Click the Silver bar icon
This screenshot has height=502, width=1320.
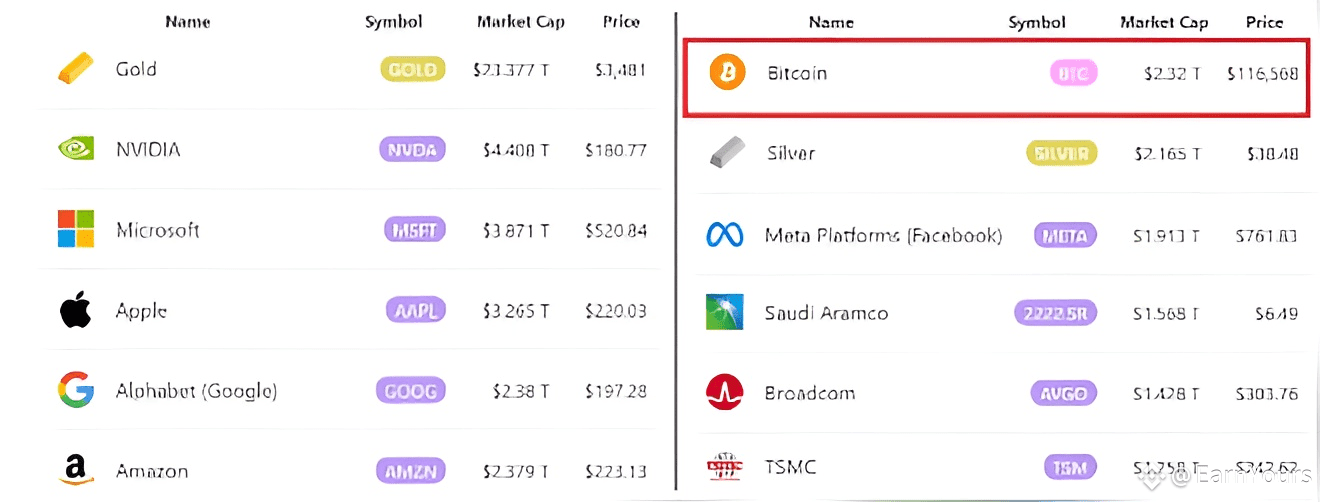point(727,152)
